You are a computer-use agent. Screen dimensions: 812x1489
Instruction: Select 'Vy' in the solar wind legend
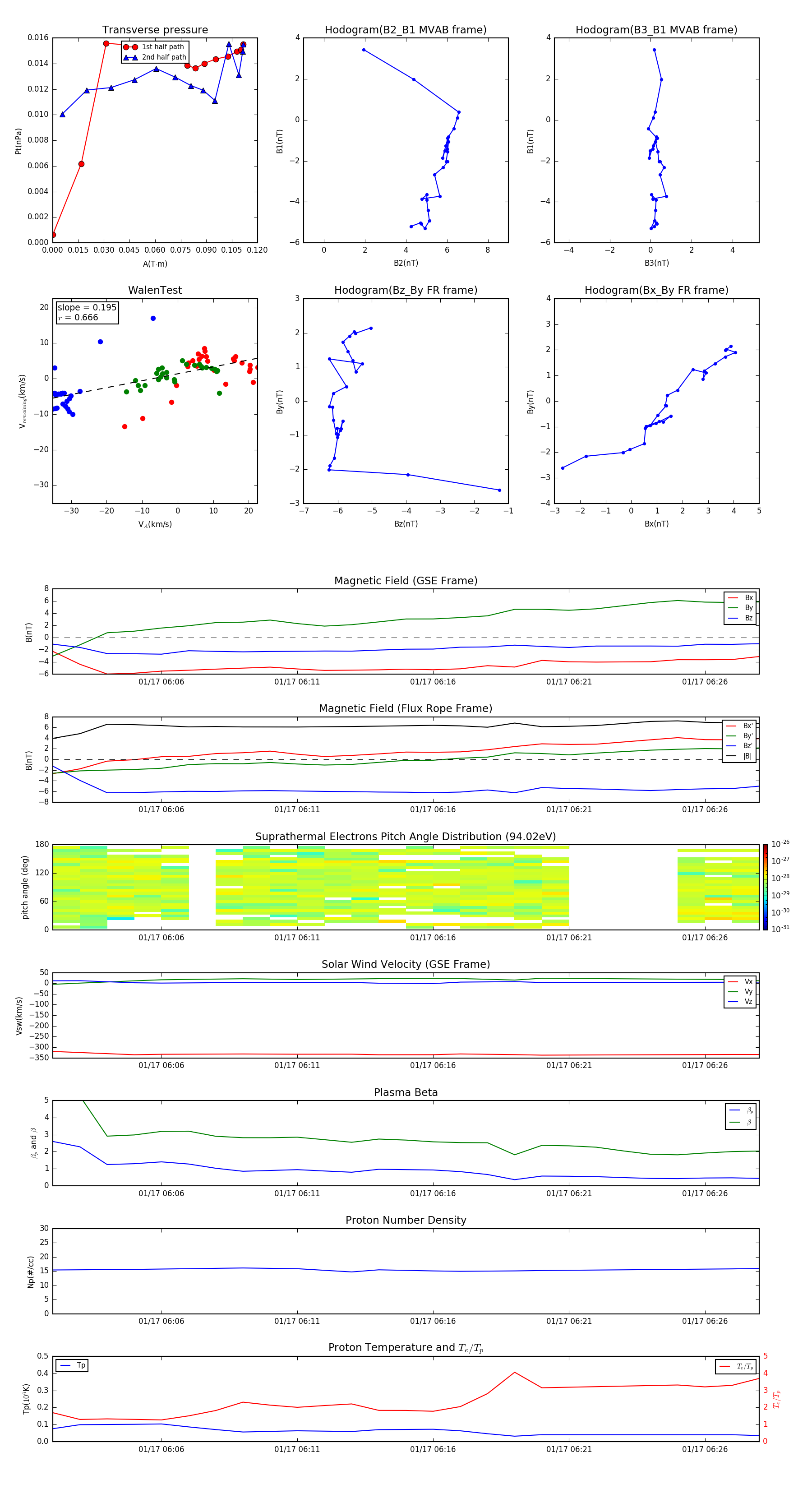740,991
